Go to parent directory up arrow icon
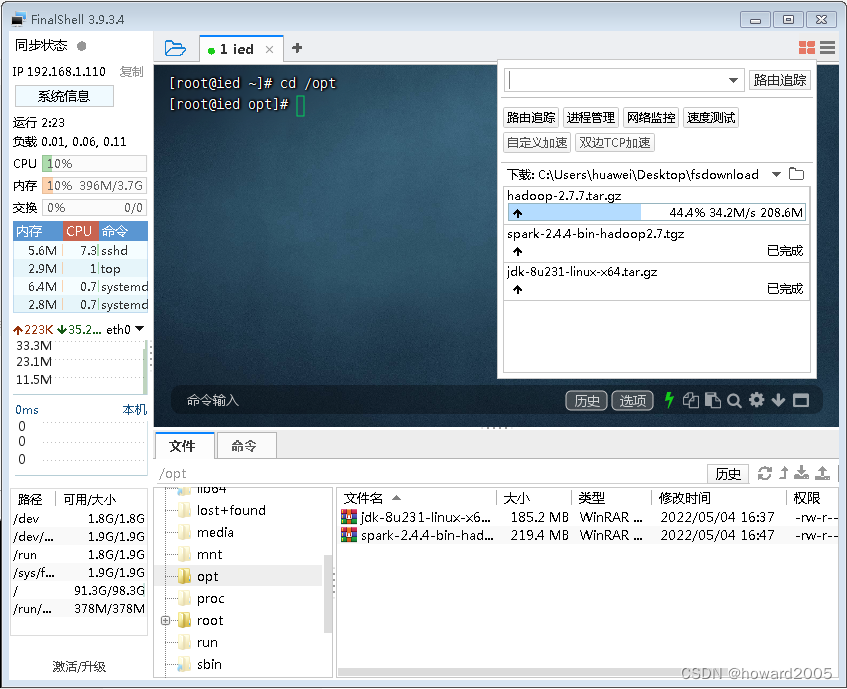 [784, 474]
